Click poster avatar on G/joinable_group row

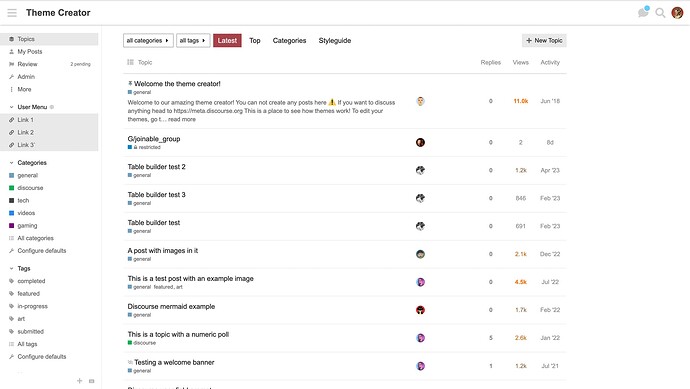(420, 142)
